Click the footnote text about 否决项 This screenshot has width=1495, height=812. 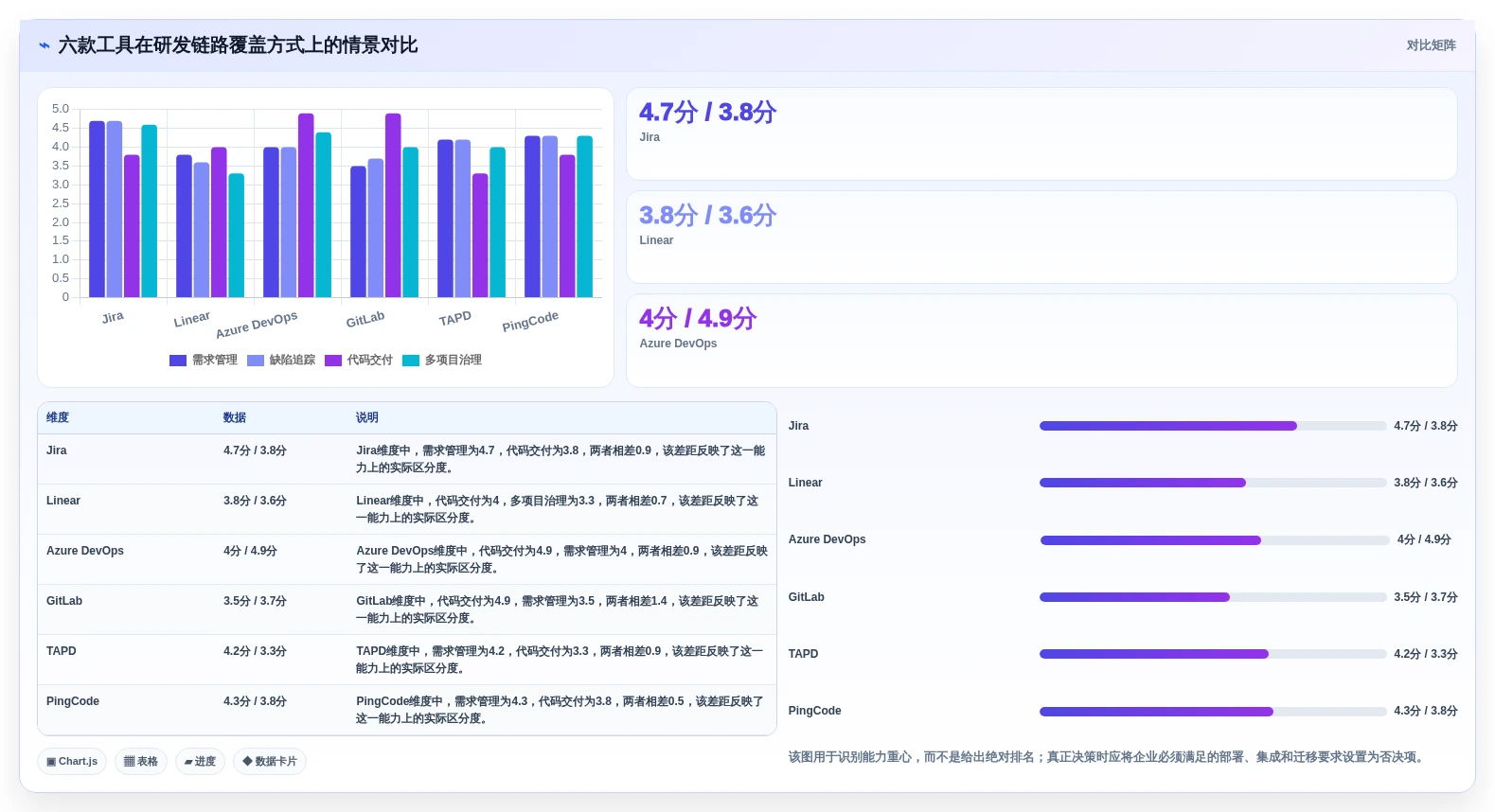pos(1108,757)
